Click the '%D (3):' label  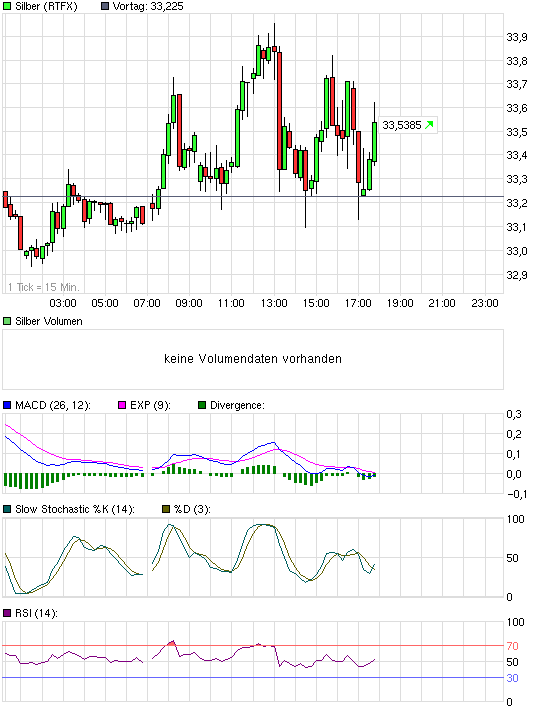(192, 509)
